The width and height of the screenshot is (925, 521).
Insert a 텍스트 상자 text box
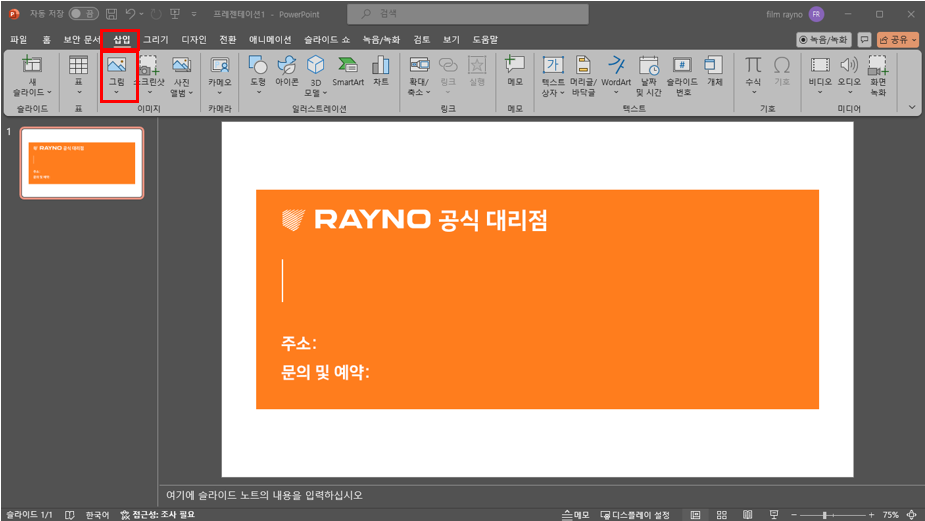pyautogui.click(x=553, y=76)
